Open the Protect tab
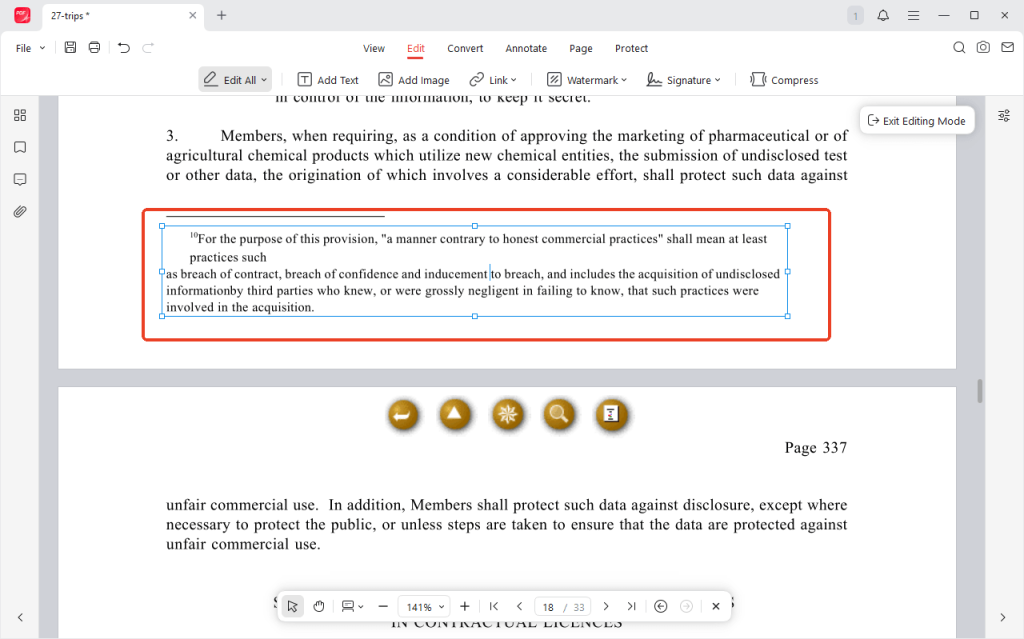 point(631,48)
